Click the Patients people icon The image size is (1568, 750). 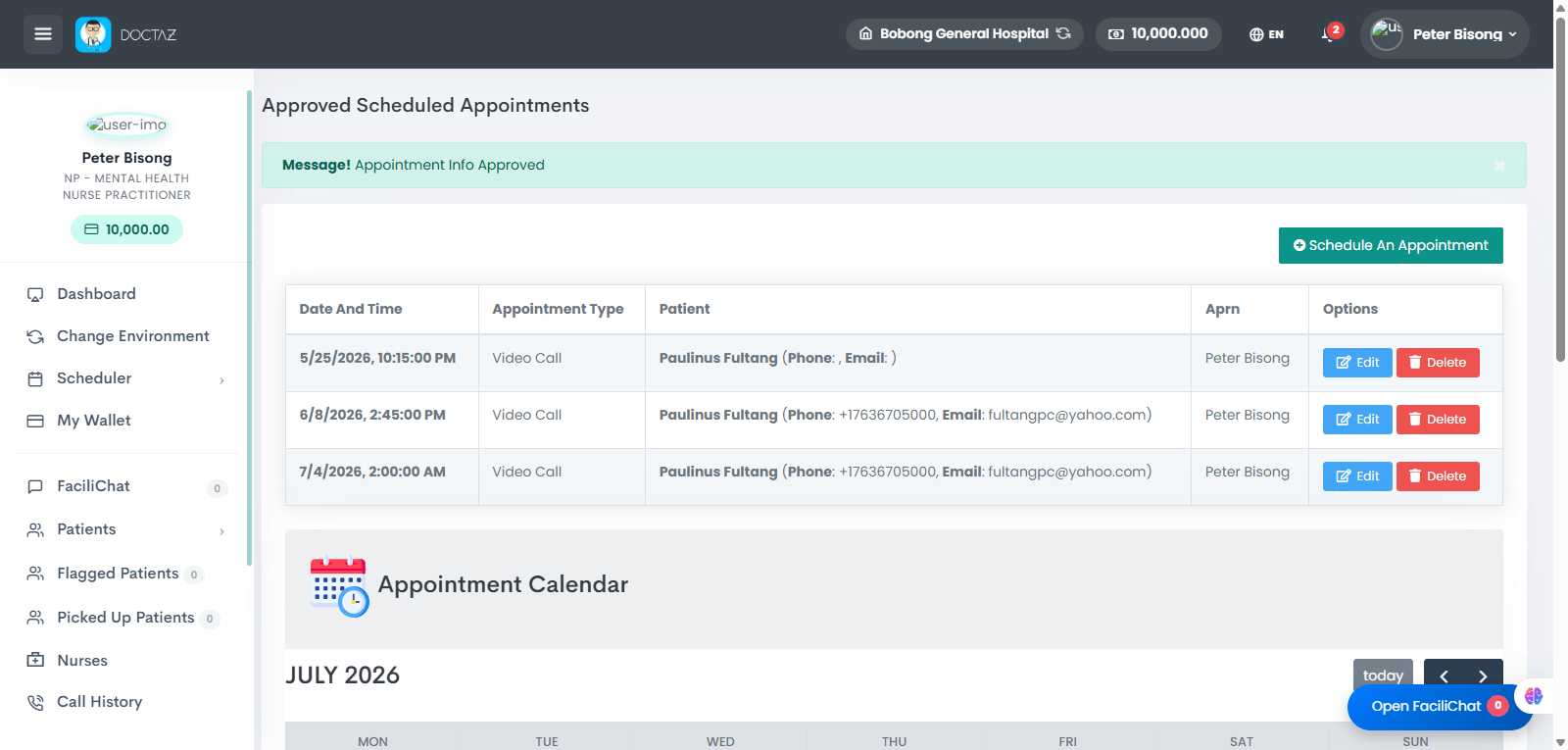coord(35,529)
